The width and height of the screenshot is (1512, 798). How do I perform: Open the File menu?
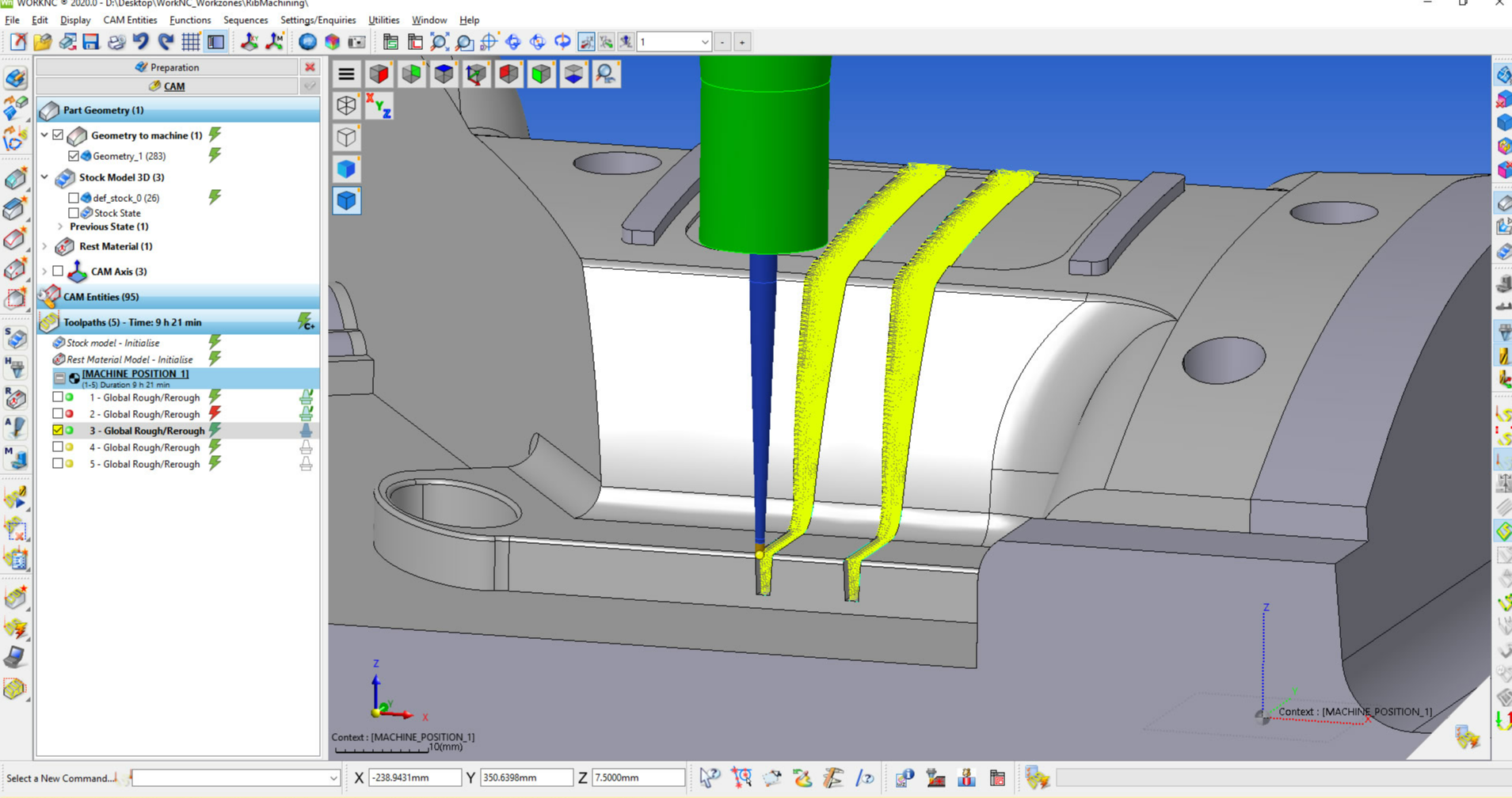click(12, 20)
